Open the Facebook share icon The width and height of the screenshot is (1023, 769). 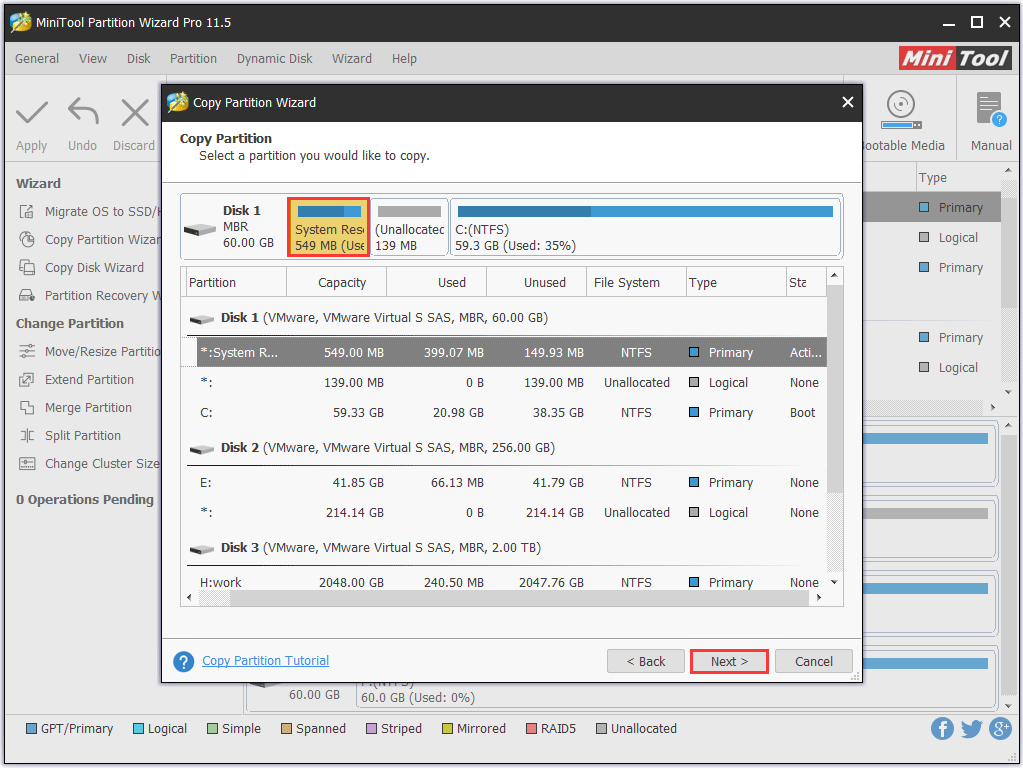[x=942, y=729]
